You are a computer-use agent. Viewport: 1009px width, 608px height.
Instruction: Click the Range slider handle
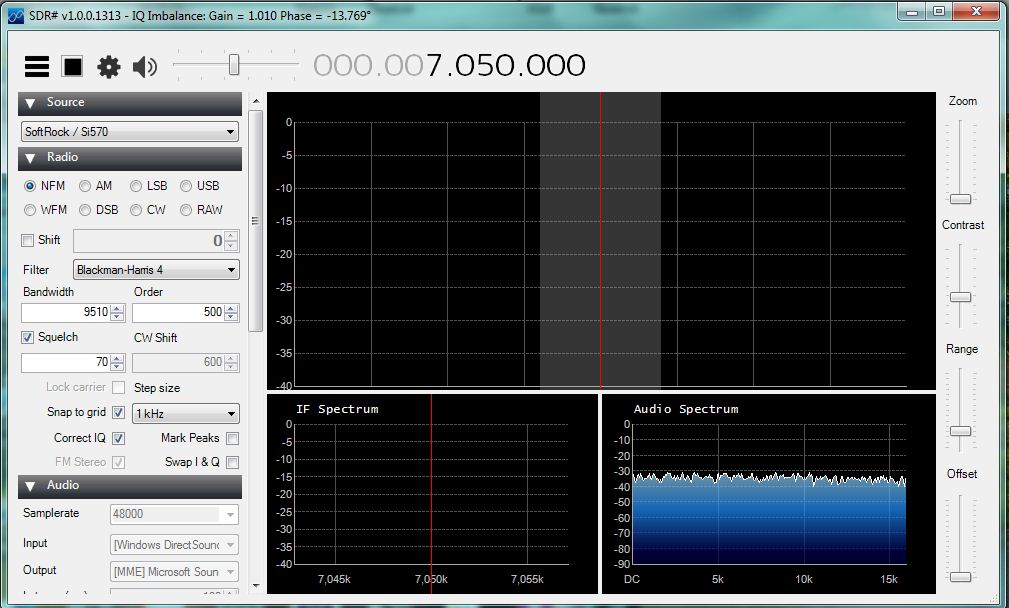click(x=960, y=430)
